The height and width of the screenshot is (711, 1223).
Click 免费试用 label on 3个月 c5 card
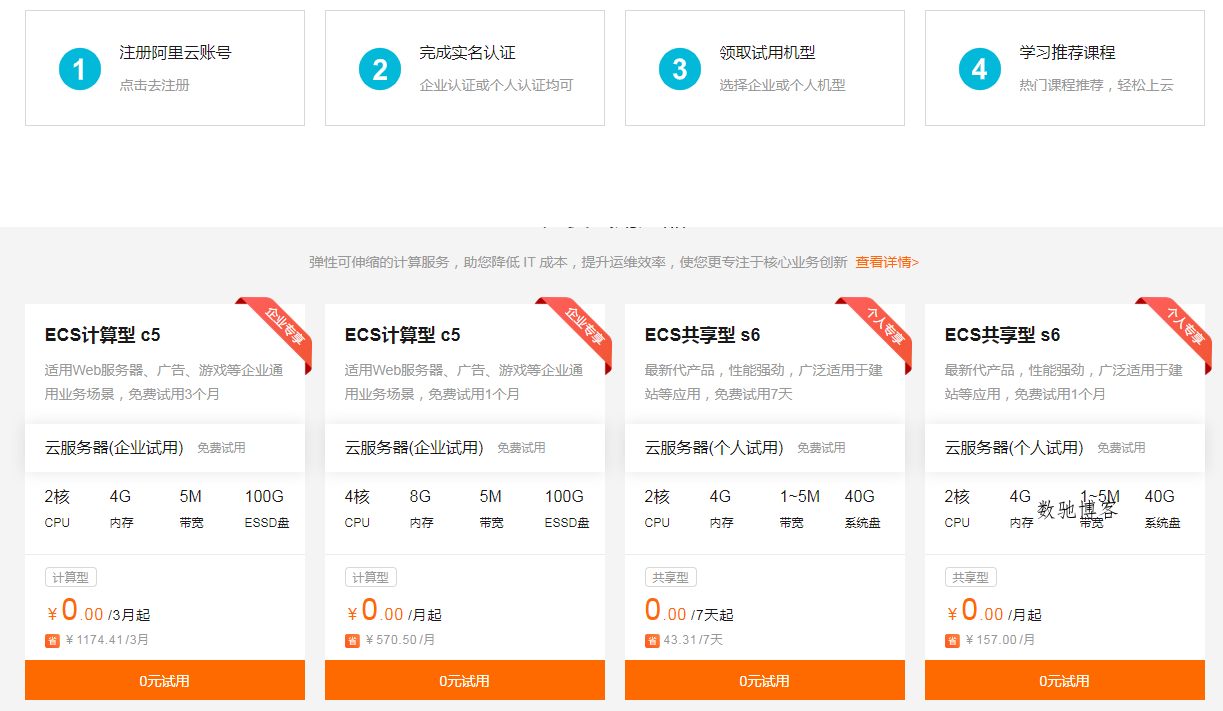pos(221,448)
